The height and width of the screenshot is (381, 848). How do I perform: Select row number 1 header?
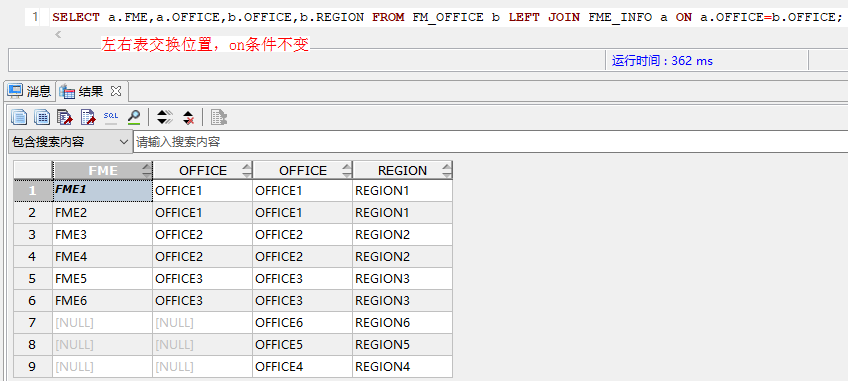[x=32, y=190]
